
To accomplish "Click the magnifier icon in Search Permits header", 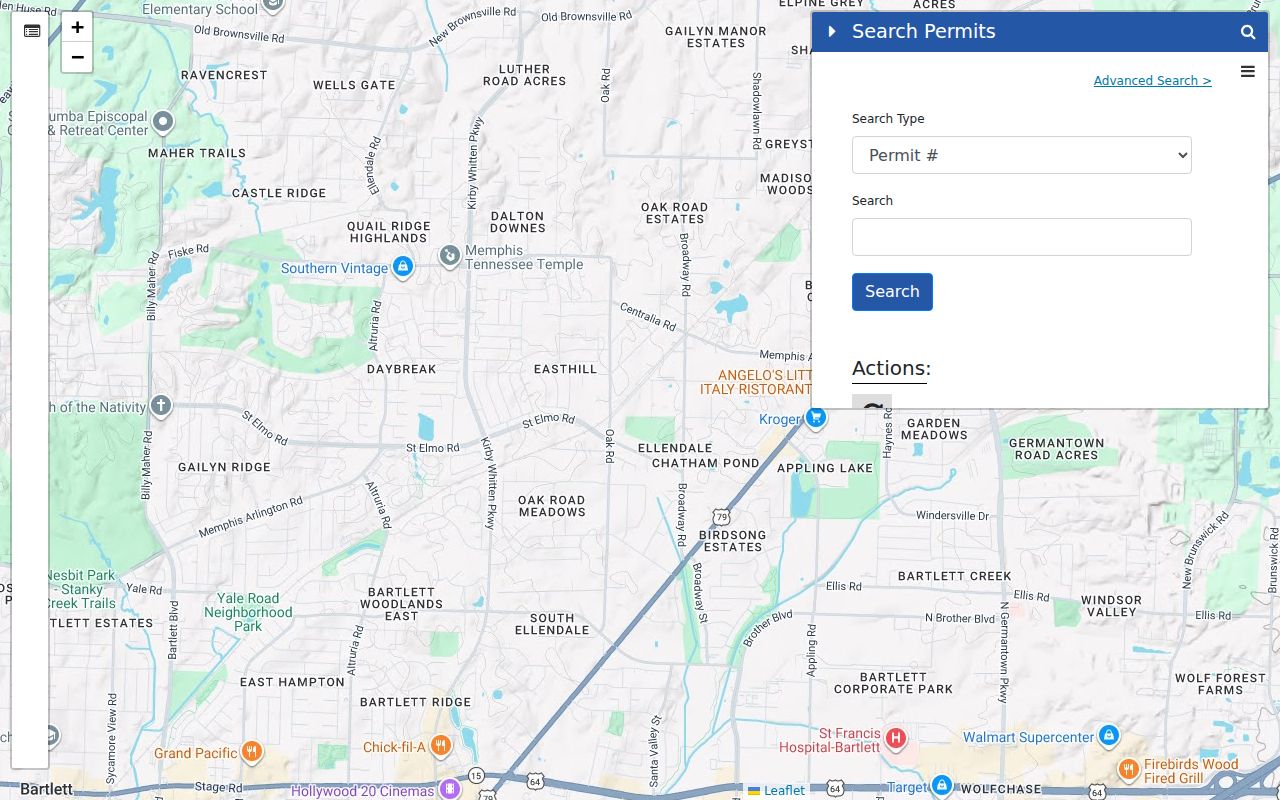I will (1248, 32).
